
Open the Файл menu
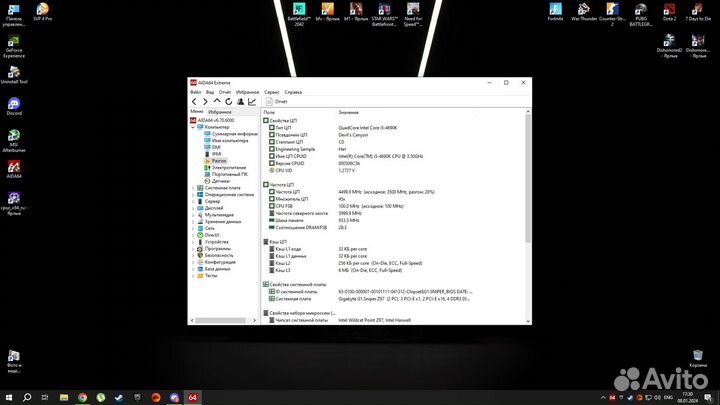tap(196, 92)
